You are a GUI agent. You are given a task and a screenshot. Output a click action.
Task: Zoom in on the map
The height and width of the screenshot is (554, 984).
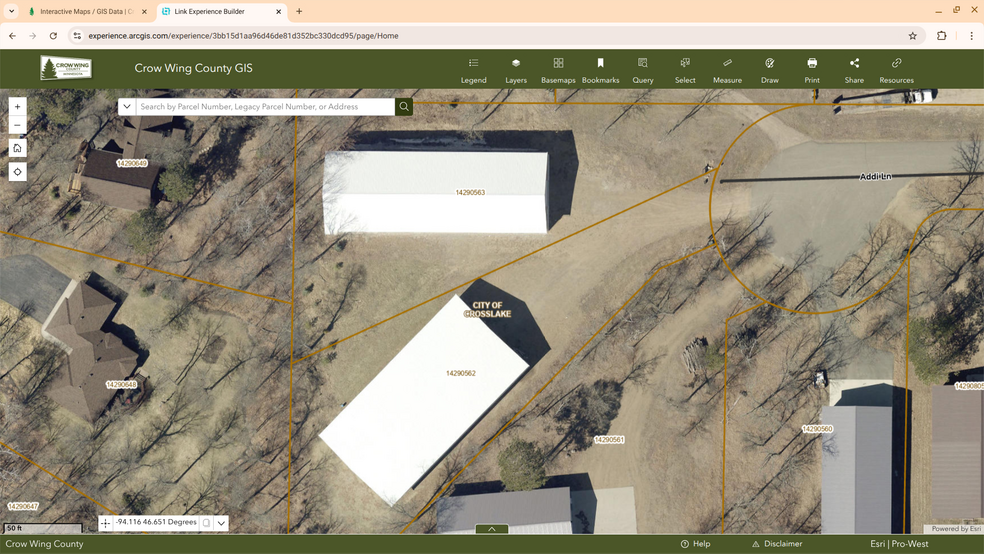[17, 107]
